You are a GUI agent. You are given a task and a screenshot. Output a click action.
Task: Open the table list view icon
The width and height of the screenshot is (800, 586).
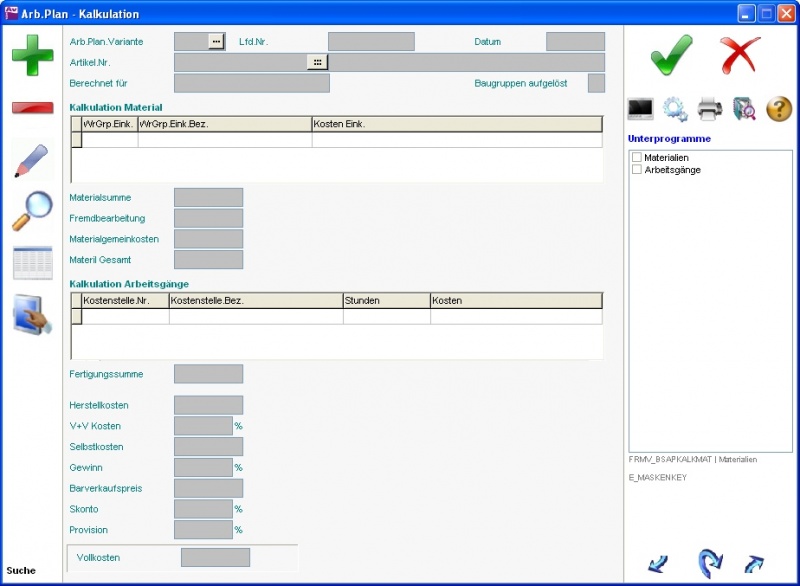tap(32, 263)
